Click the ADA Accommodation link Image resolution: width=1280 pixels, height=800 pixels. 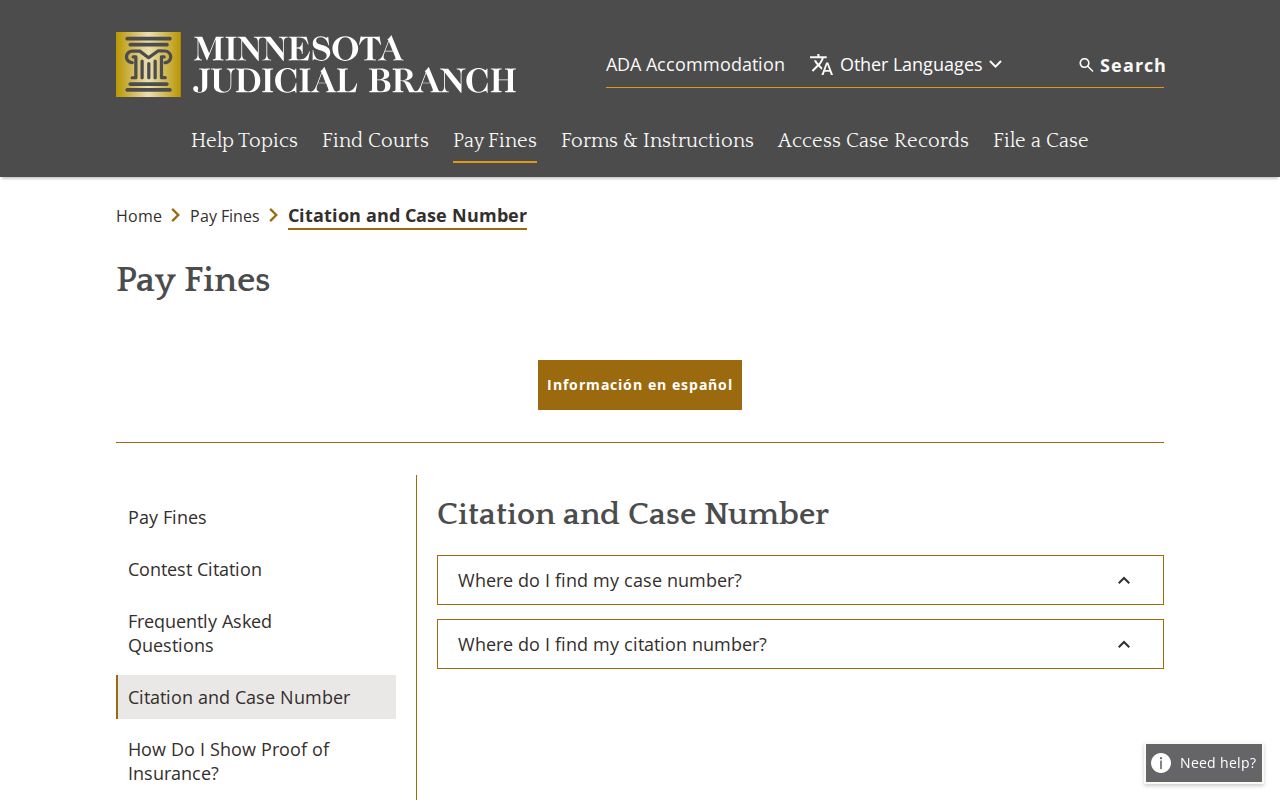click(695, 65)
